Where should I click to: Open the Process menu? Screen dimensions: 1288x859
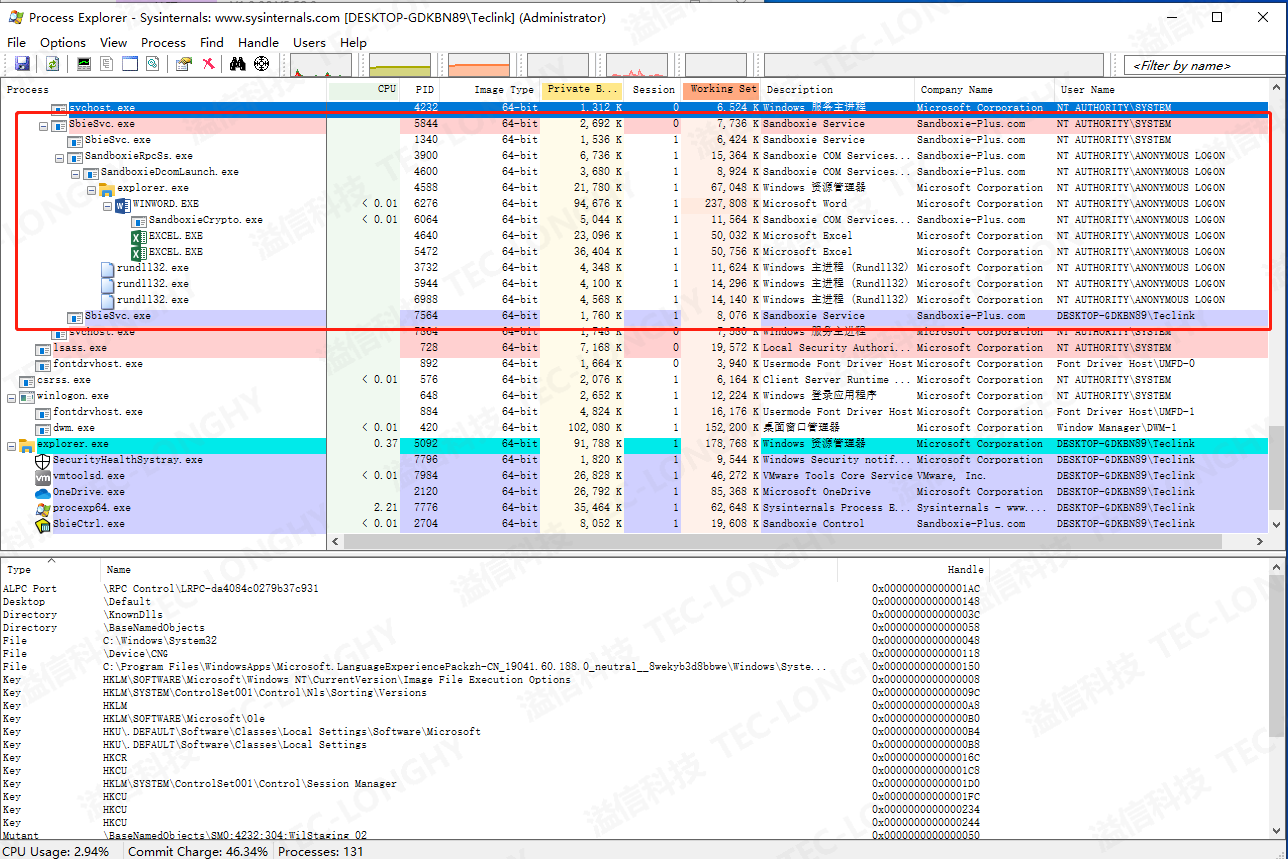tap(163, 42)
